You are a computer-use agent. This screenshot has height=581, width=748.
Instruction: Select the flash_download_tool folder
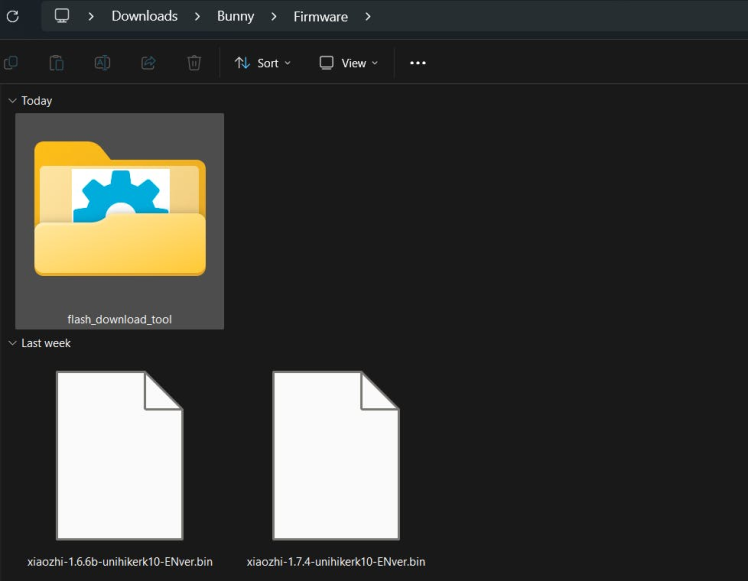click(120, 222)
